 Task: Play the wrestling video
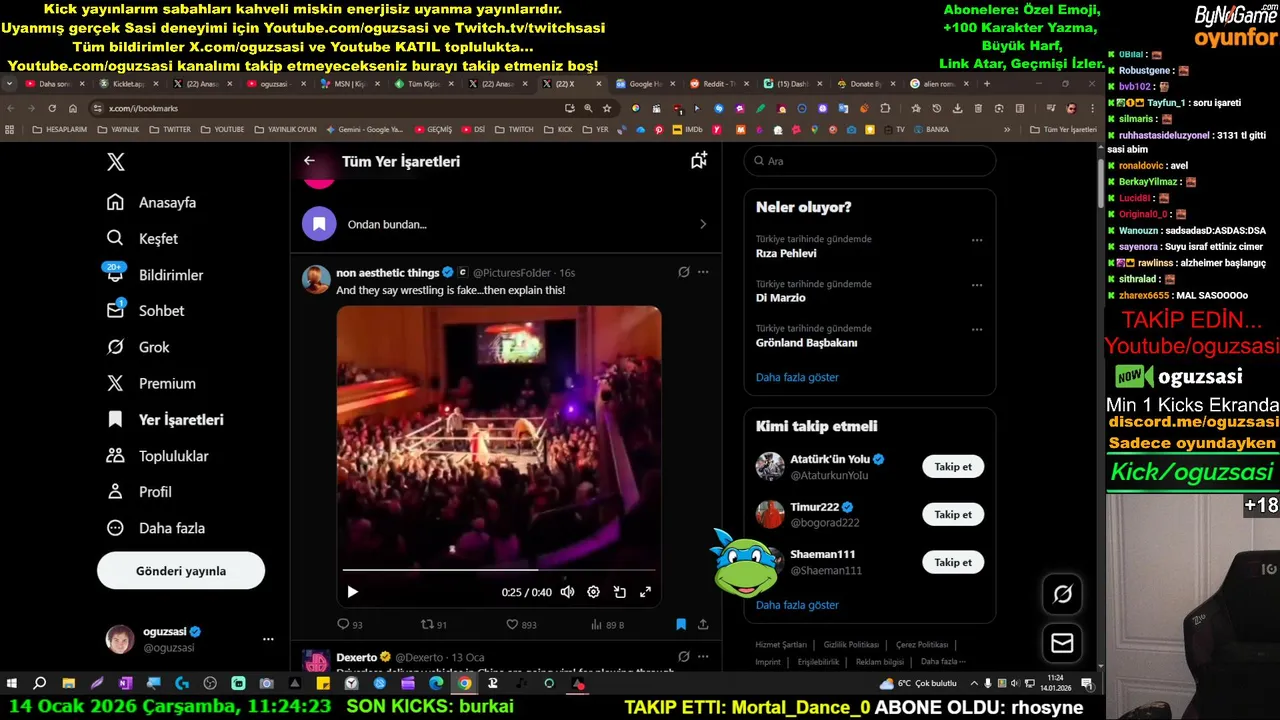(352, 592)
